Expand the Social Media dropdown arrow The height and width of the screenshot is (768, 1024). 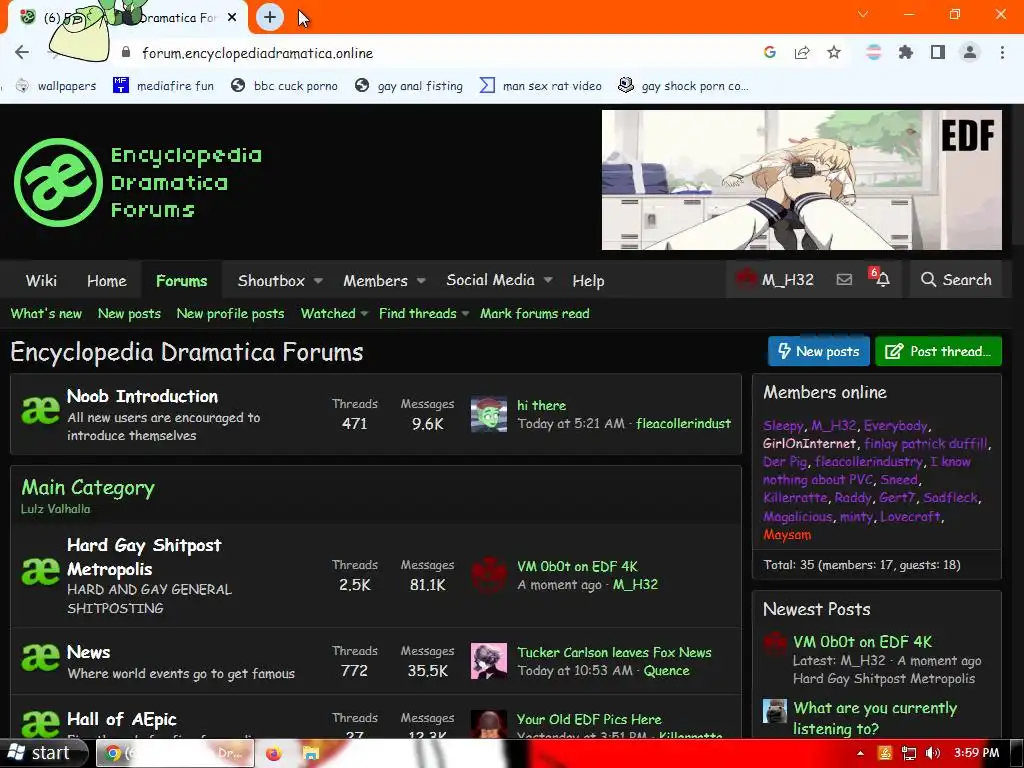point(548,280)
